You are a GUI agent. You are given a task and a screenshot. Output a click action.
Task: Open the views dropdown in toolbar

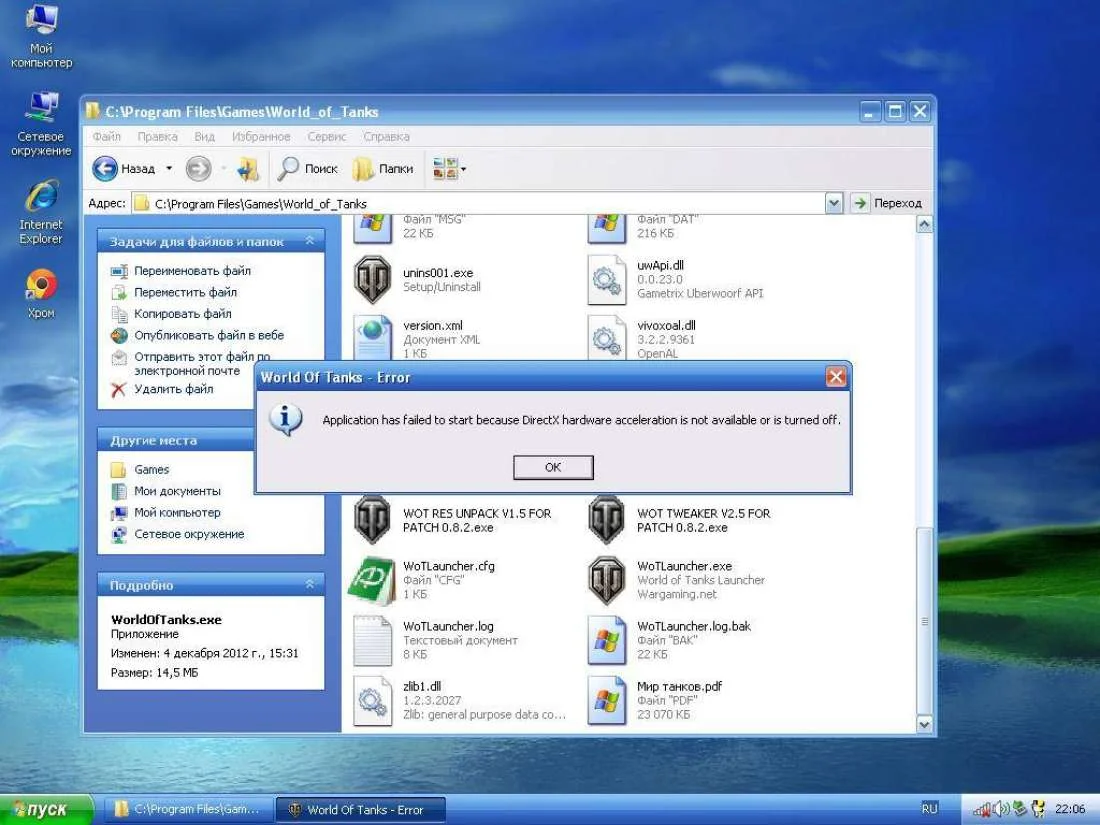(451, 169)
